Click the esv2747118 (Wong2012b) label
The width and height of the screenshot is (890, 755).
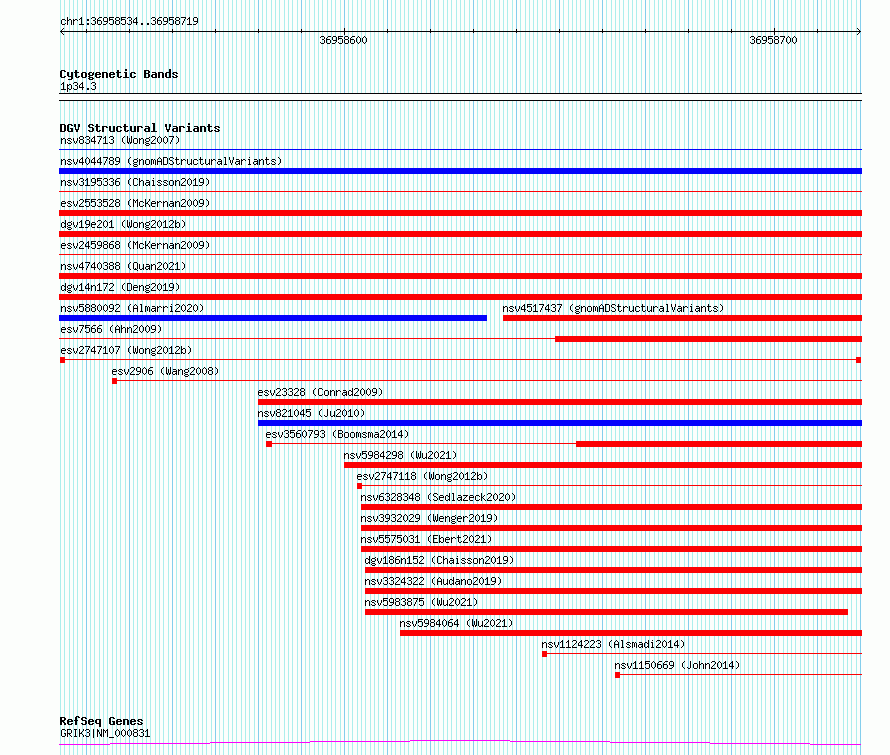click(x=422, y=476)
